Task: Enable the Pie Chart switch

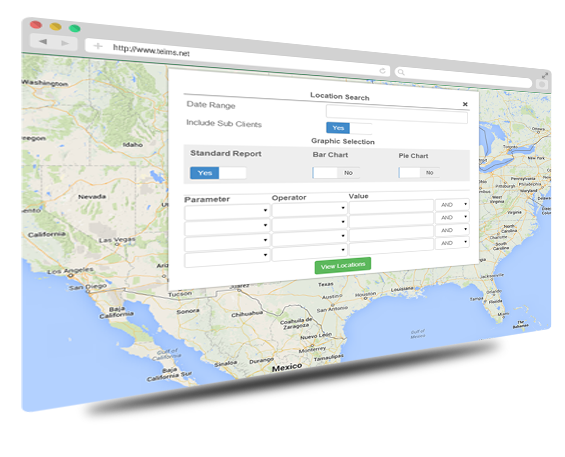Action: [419, 173]
